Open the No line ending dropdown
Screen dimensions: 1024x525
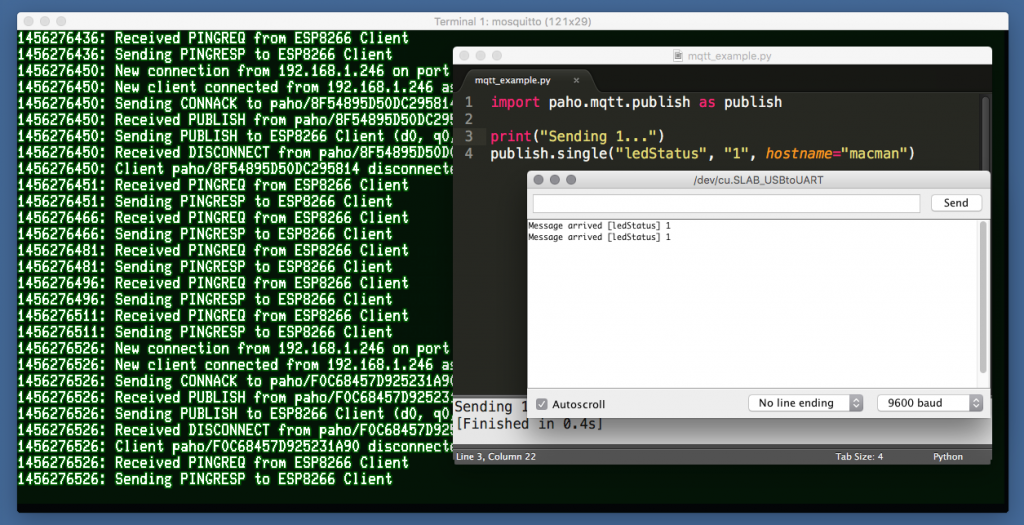click(x=805, y=403)
